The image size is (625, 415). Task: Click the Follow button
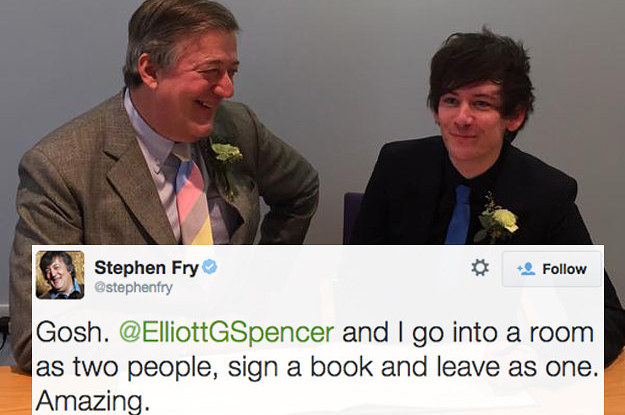click(x=552, y=269)
